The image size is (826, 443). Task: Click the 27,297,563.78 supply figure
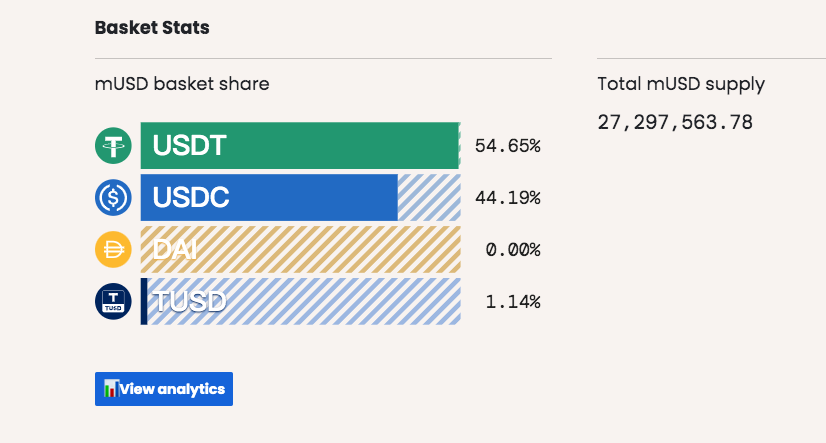point(675,122)
